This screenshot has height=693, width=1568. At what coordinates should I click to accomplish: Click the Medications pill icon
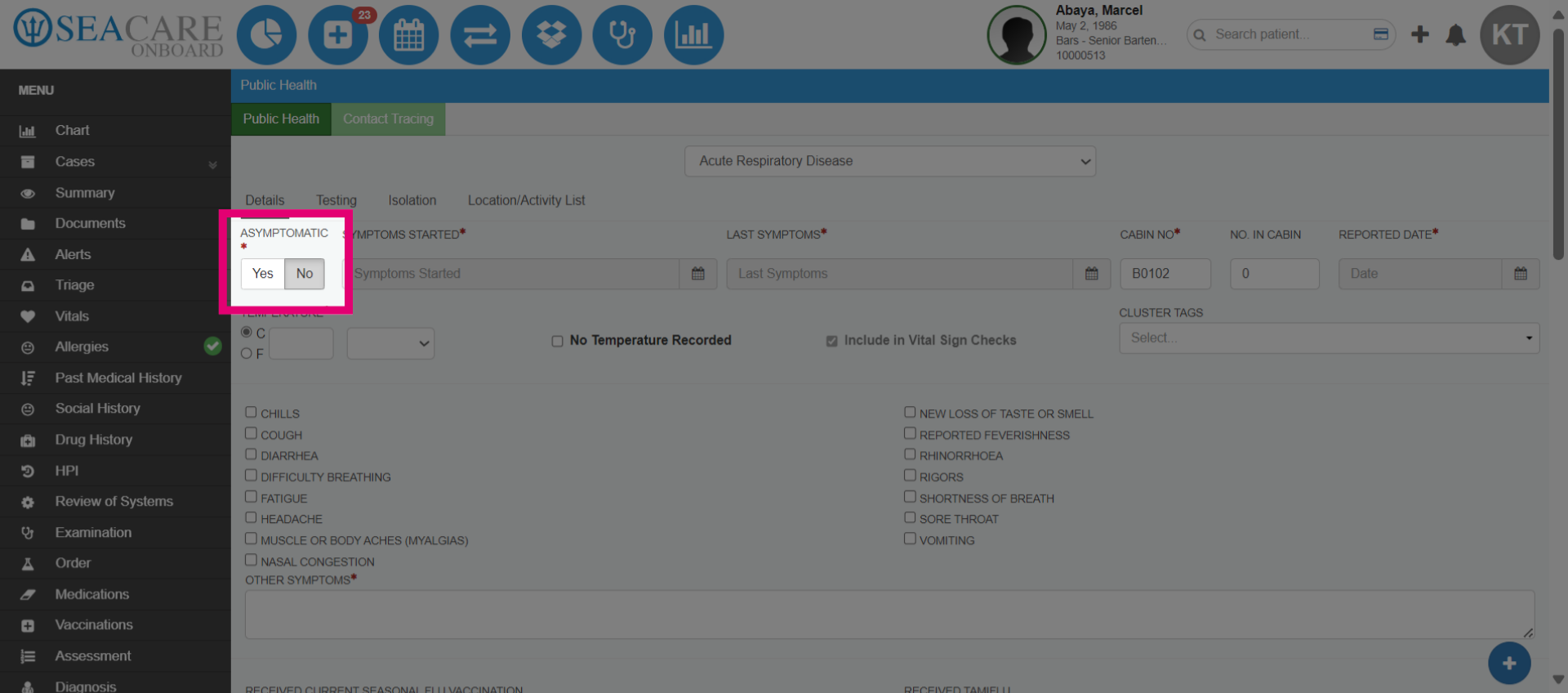pos(28,595)
